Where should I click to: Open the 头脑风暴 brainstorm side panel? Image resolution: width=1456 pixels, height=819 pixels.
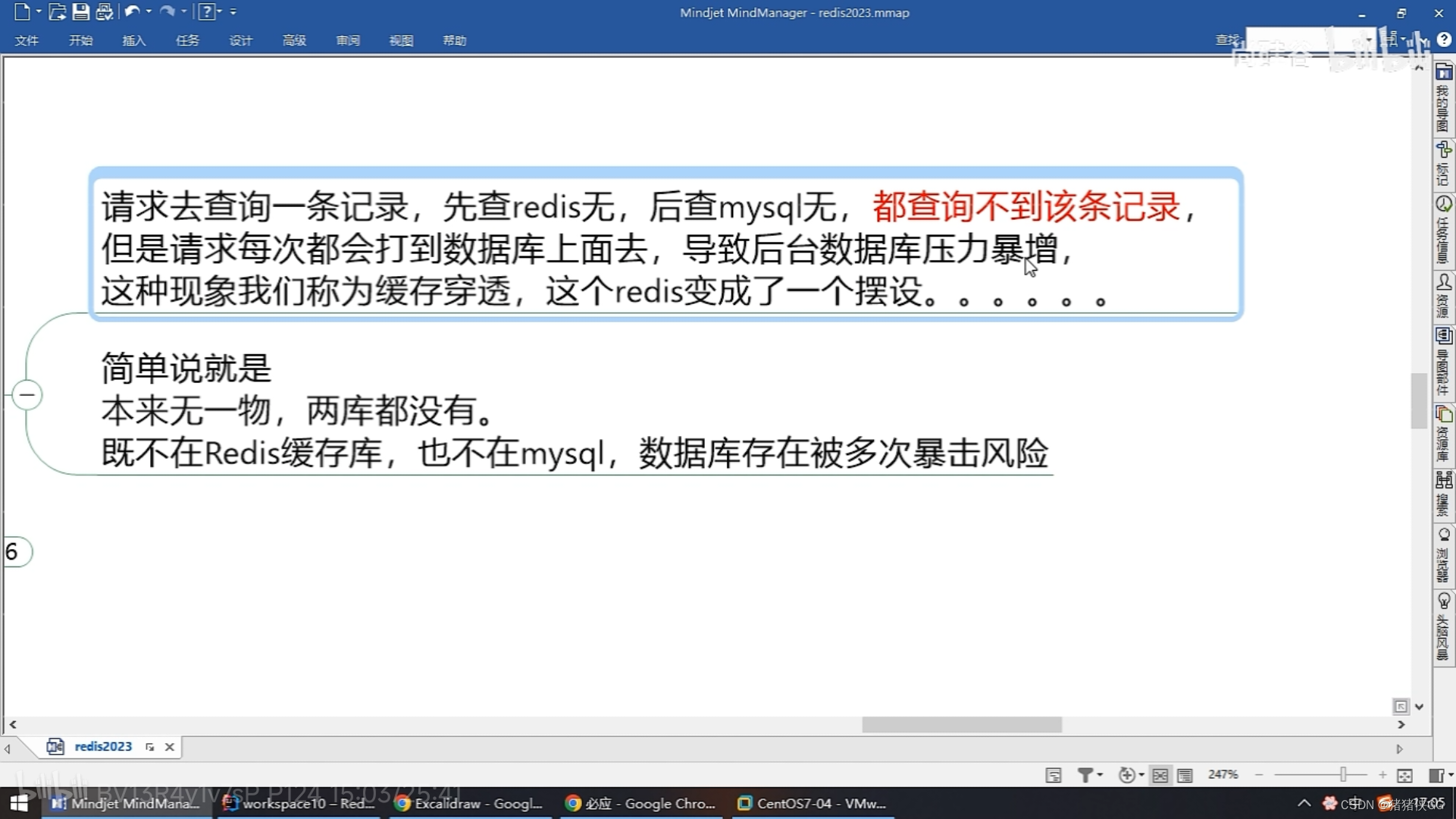(1443, 628)
